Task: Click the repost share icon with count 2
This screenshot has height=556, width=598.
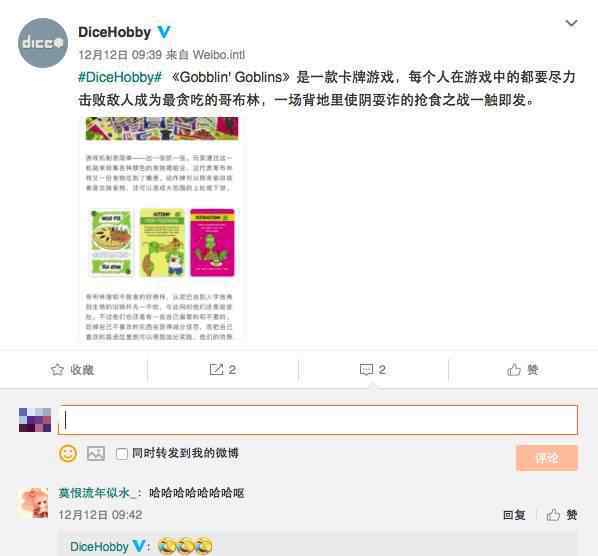Action: pos(216,369)
